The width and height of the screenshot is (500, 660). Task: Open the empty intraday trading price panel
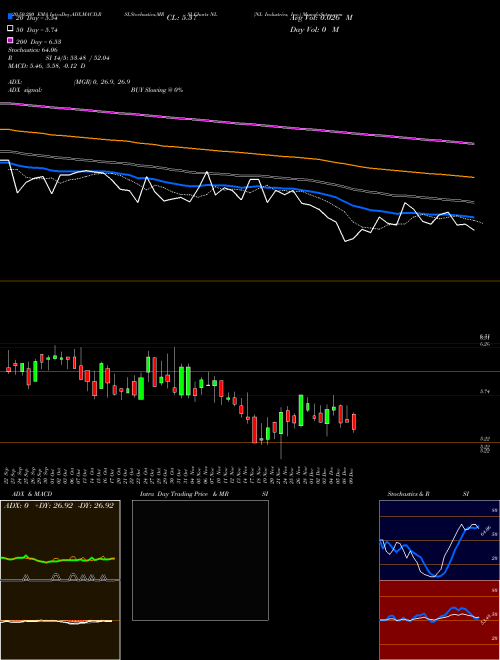(x=200, y=560)
